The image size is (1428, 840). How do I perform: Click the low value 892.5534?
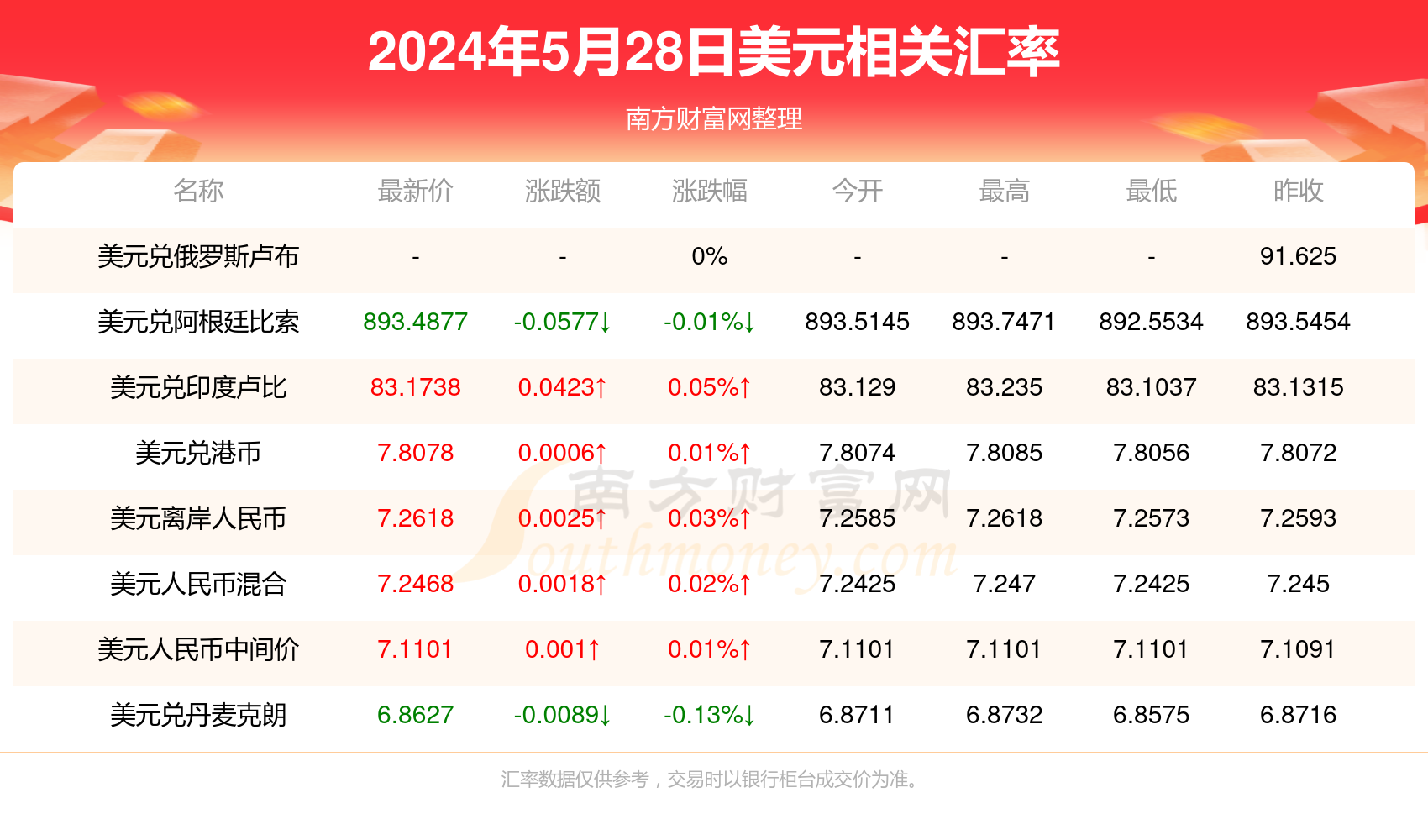point(1151,322)
